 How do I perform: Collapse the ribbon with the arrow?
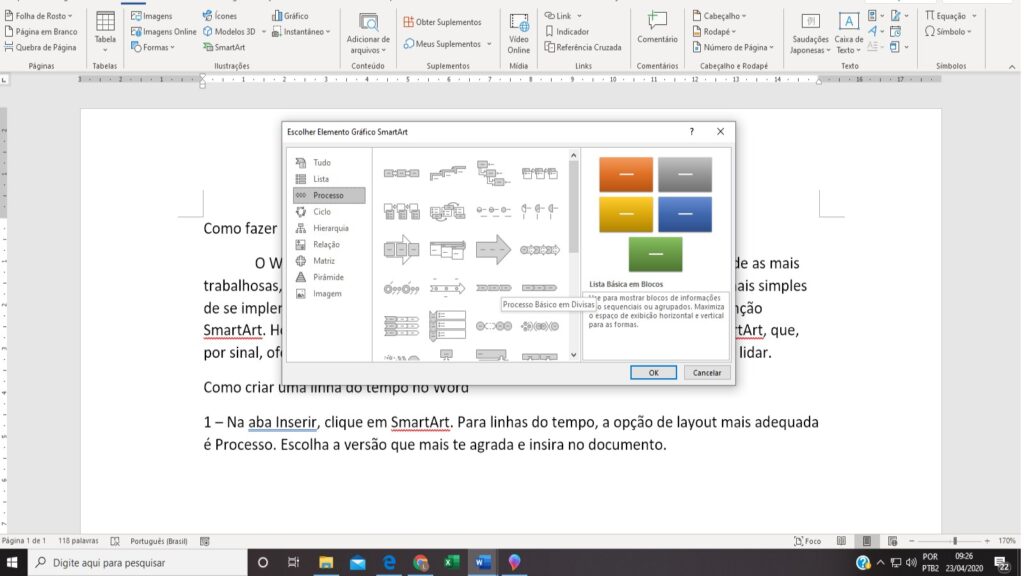[1012, 67]
